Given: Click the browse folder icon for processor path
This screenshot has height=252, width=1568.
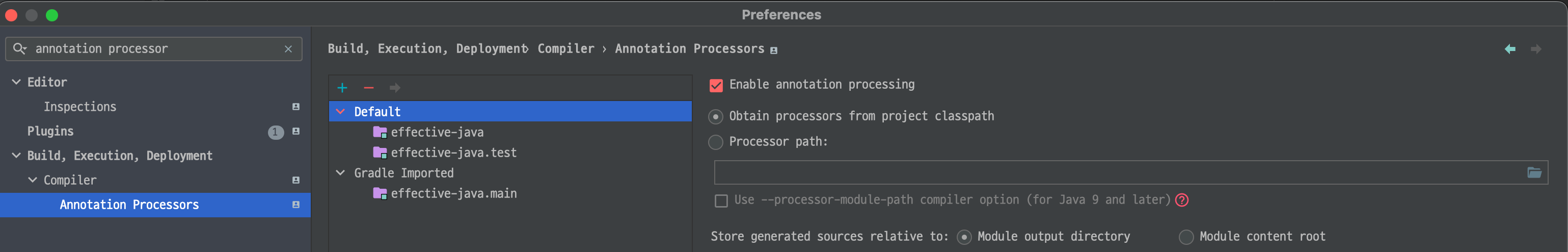Looking at the screenshot, I should 1534,173.
